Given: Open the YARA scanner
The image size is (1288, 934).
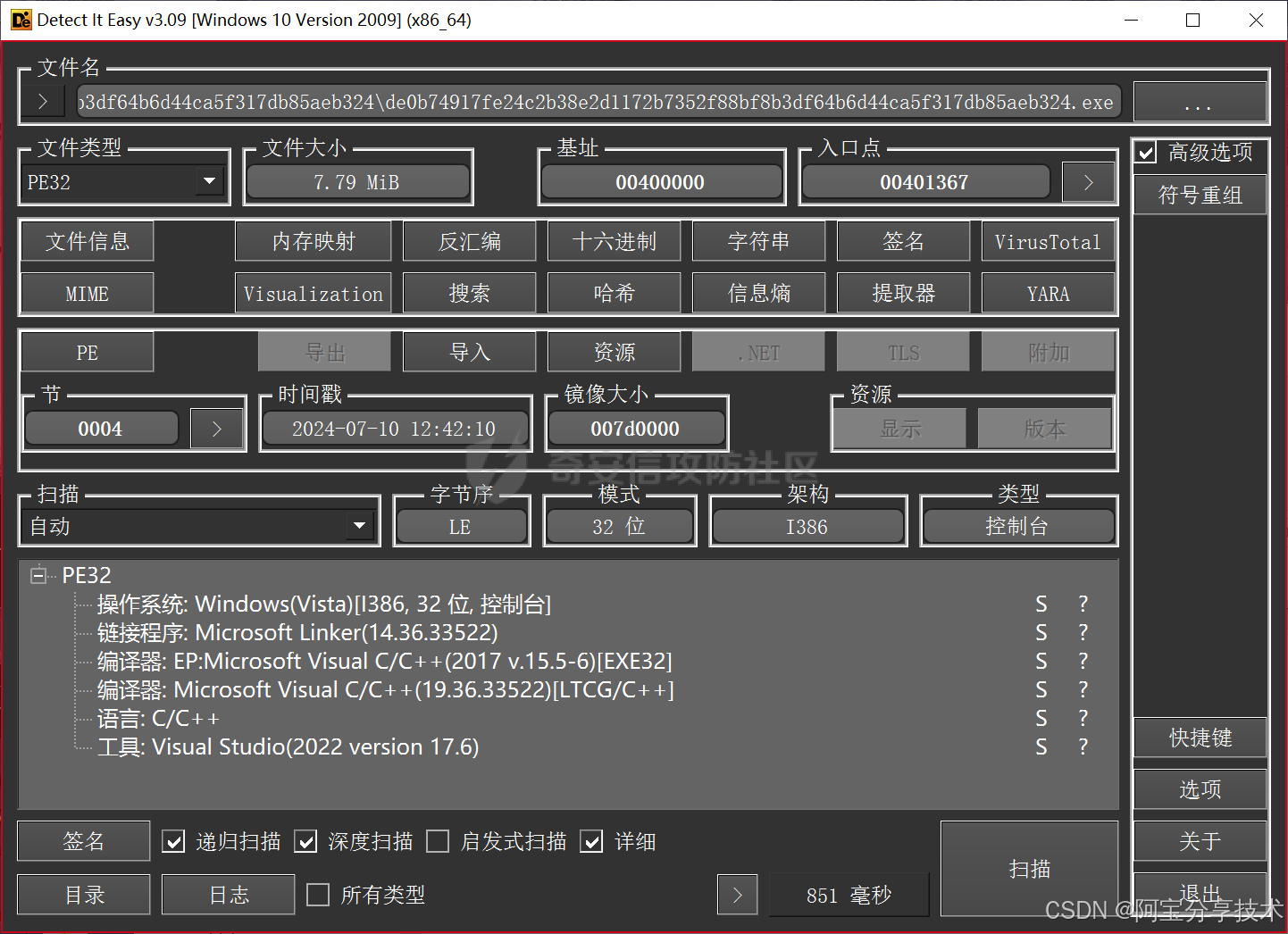Looking at the screenshot, I should pos(1049,293).
